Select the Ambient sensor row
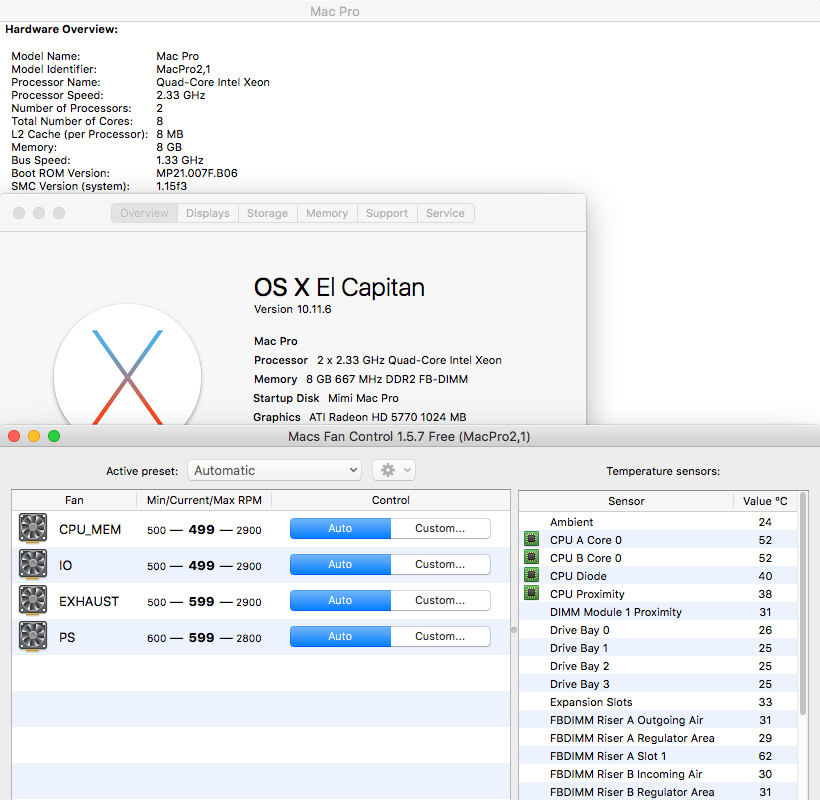 (658, 521)
